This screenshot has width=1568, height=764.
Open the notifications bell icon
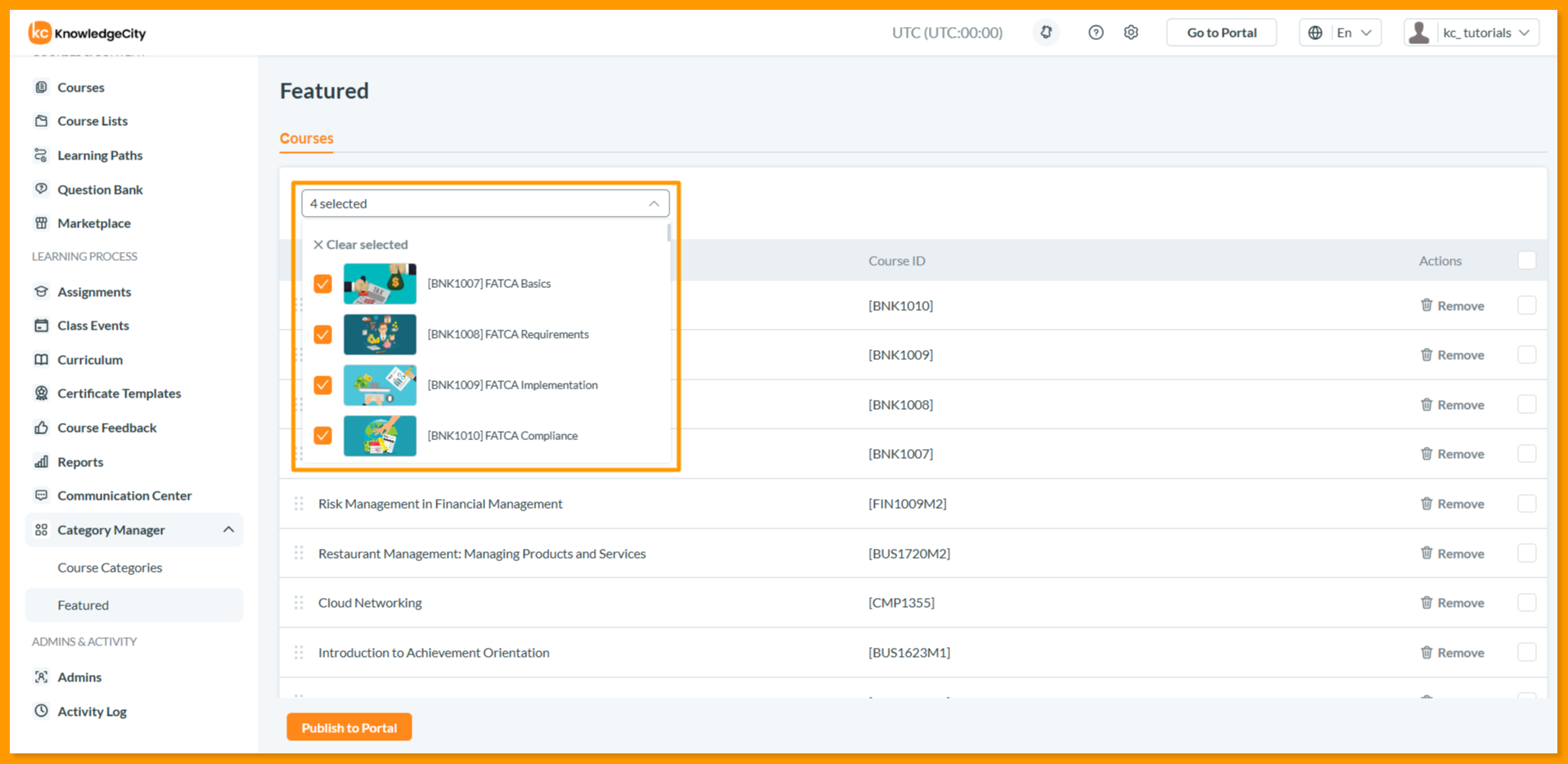coord(1046,33)
